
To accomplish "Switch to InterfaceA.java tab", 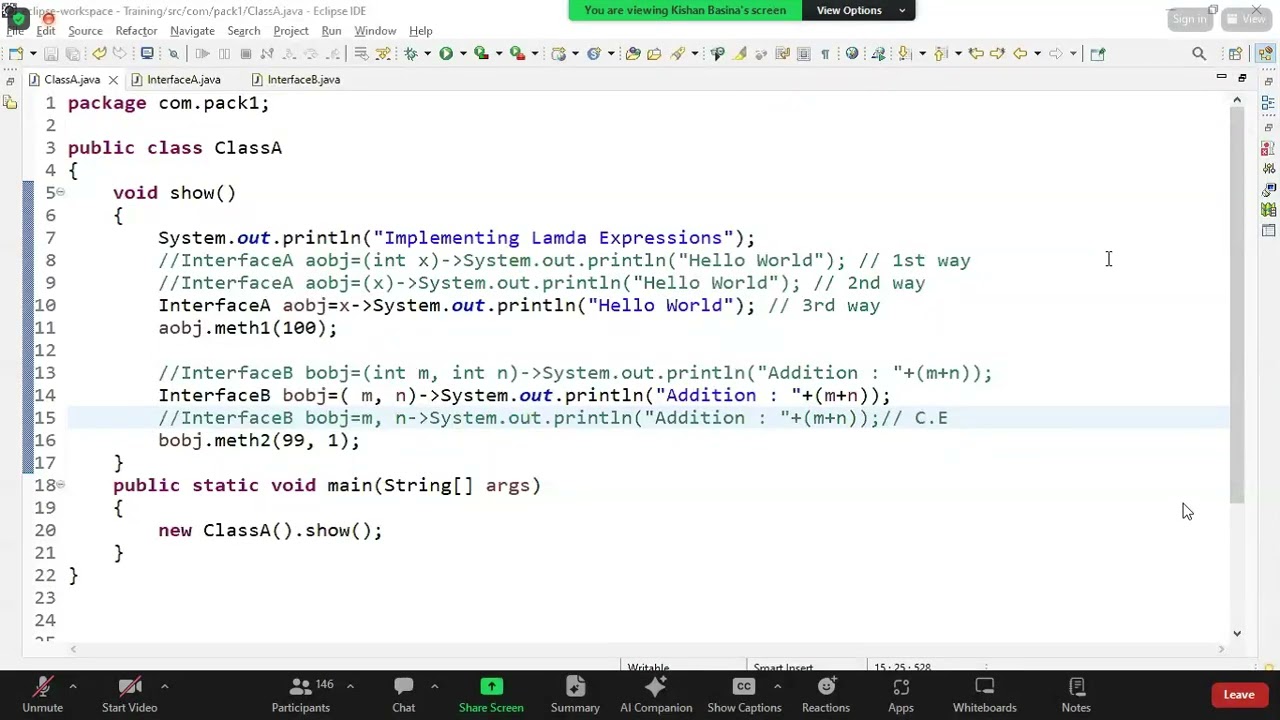I will pos(183,79).
